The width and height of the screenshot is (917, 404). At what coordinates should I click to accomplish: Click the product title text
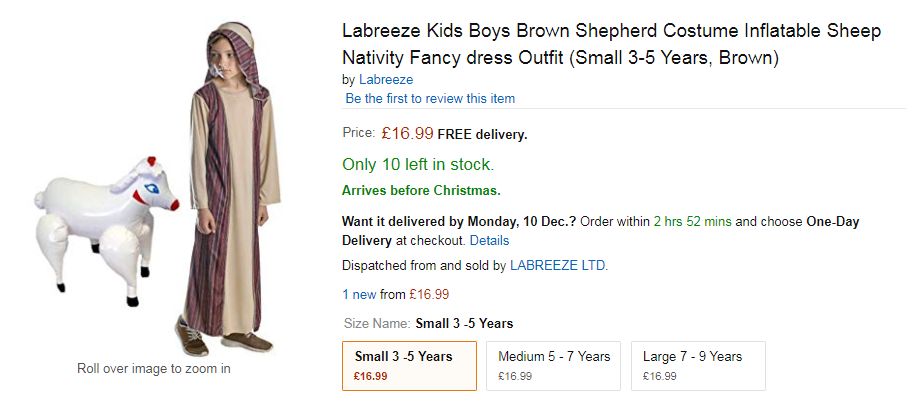[611, 44]
